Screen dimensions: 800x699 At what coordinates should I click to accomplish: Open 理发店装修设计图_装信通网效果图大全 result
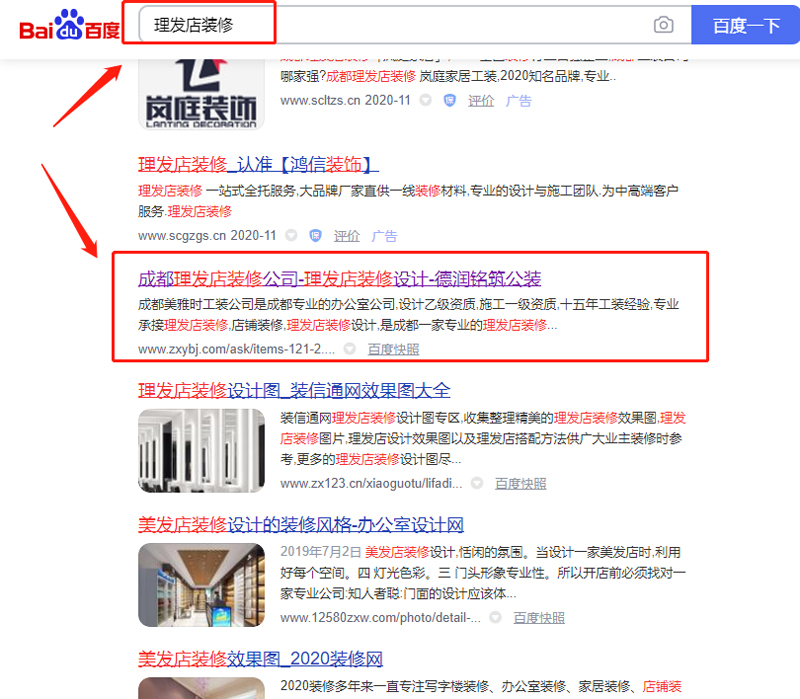(294, 390)
